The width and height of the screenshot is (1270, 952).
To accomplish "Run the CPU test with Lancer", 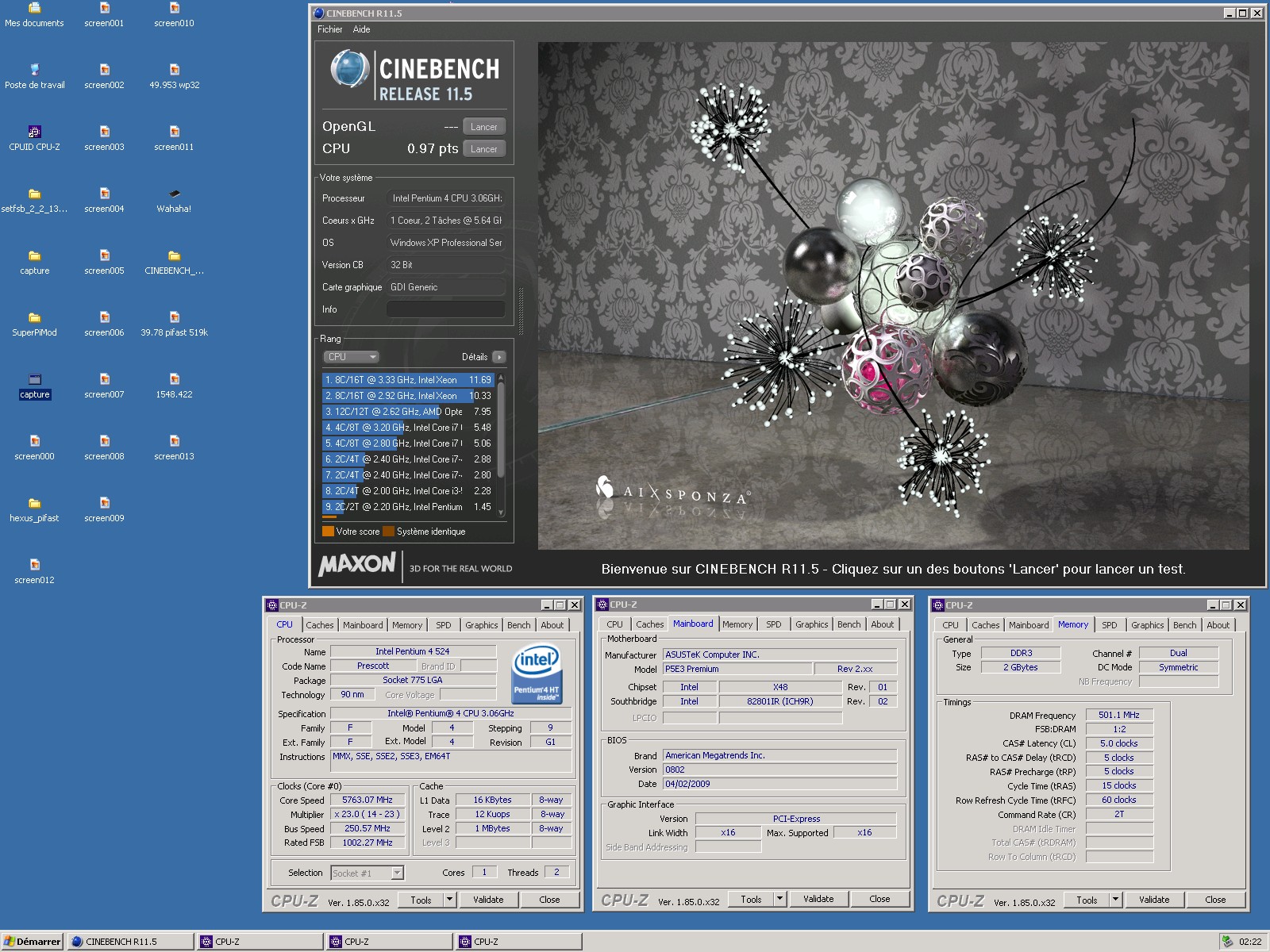I will [x=483, y=149].
